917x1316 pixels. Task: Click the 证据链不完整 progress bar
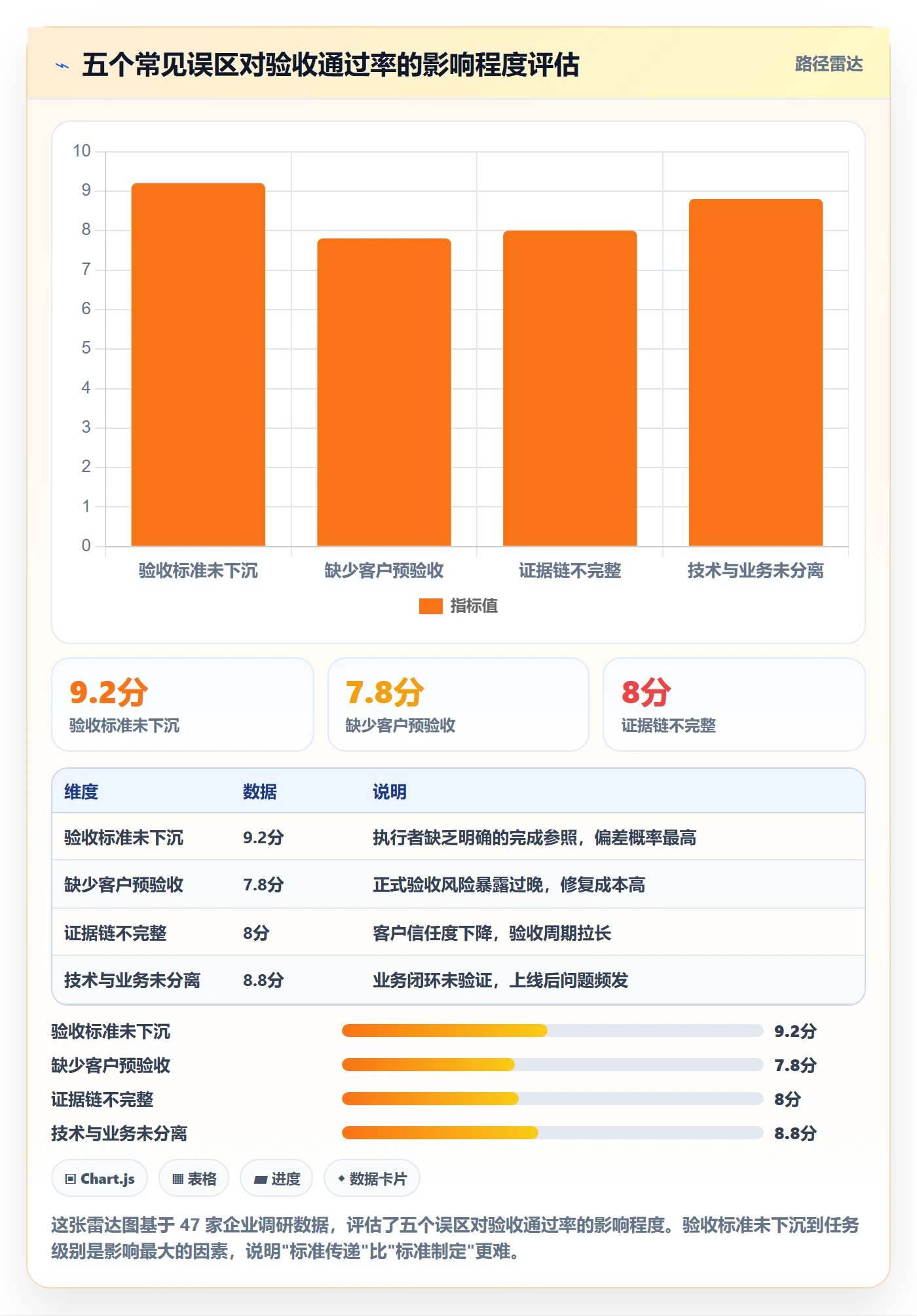tap(552, 1099)
